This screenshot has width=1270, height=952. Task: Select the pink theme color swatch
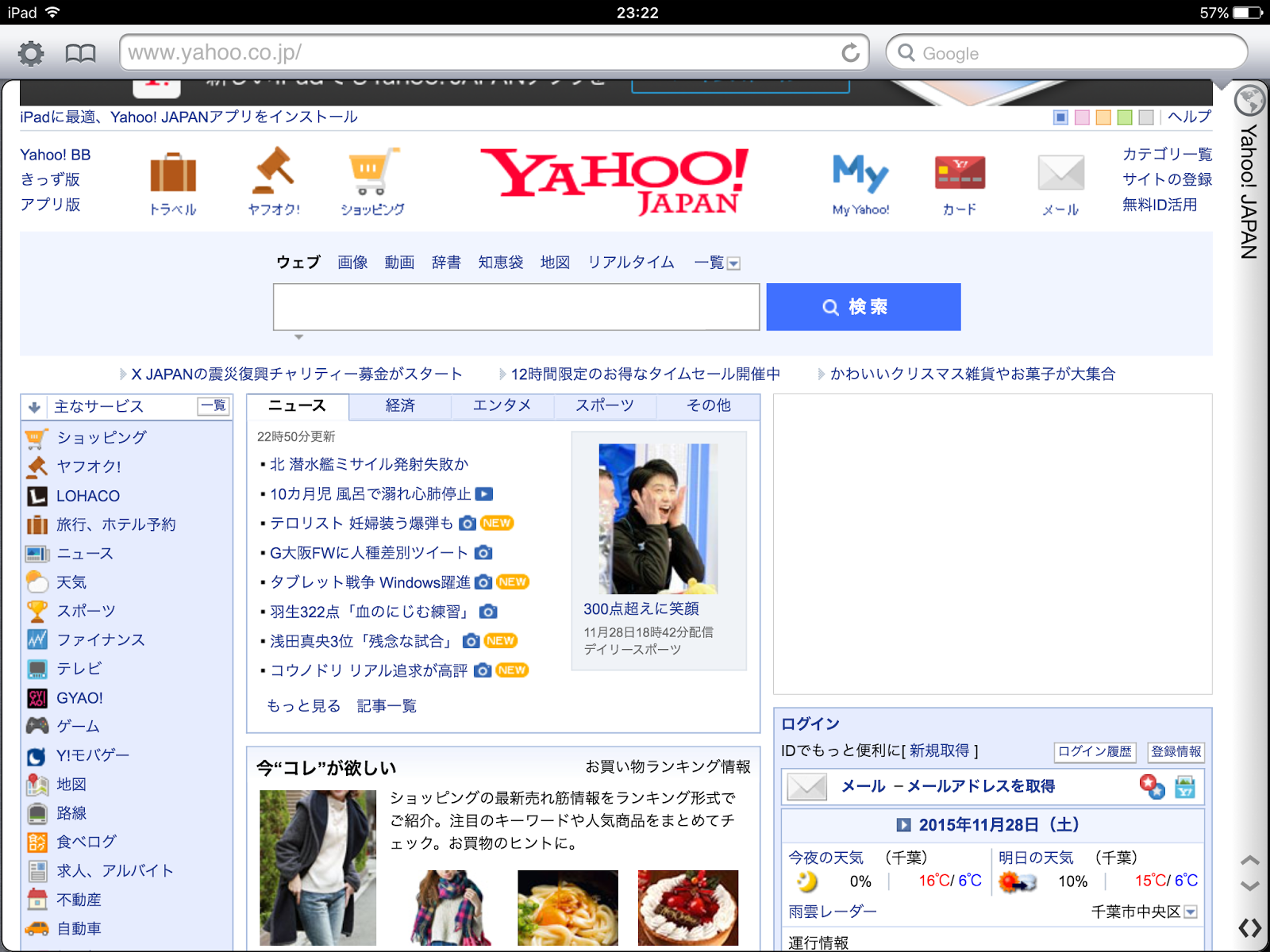pyautogui.click(x=1082, y=117)
